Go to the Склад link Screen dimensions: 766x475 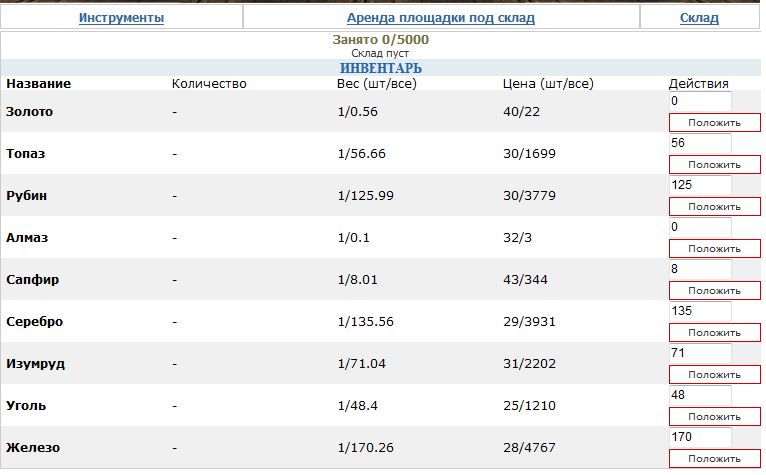click(698, 18)
